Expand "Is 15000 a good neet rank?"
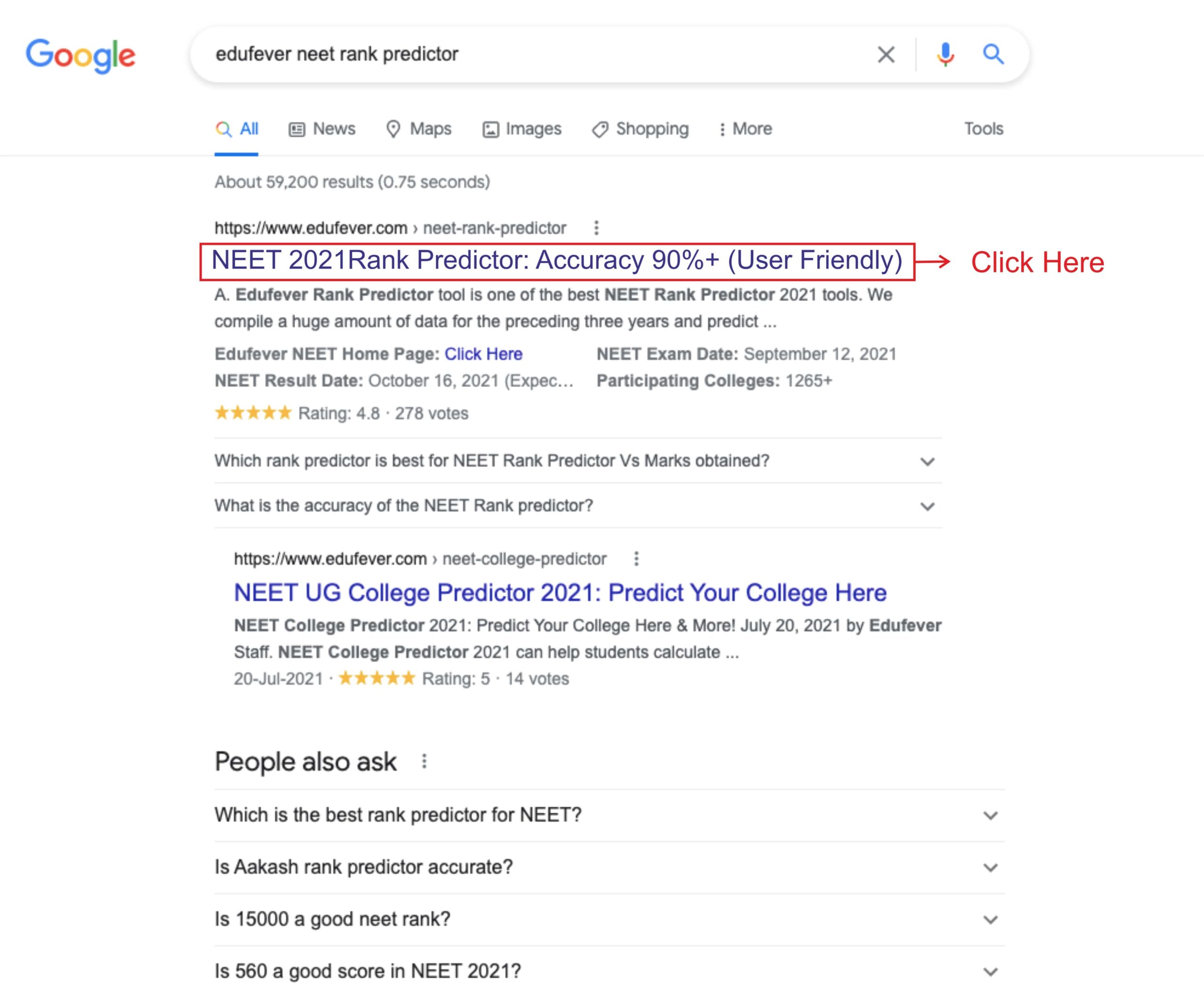This screenshot has height=990, width=1204. coord(610,919)
